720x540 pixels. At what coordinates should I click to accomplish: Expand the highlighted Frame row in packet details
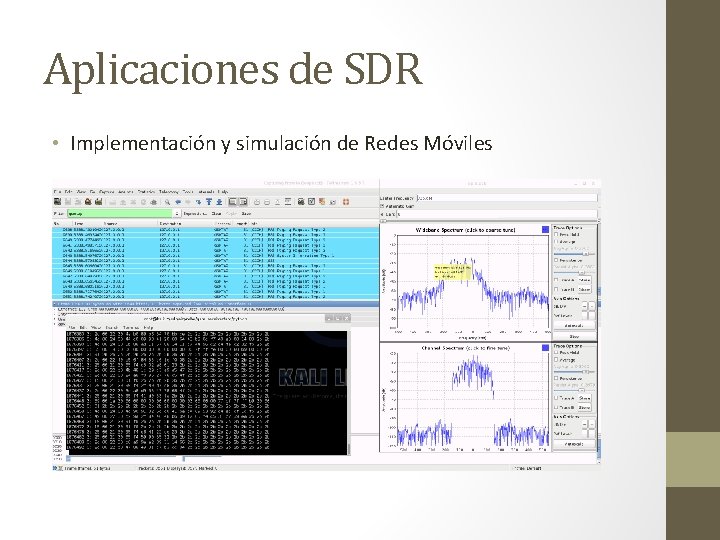click(56, 304)
